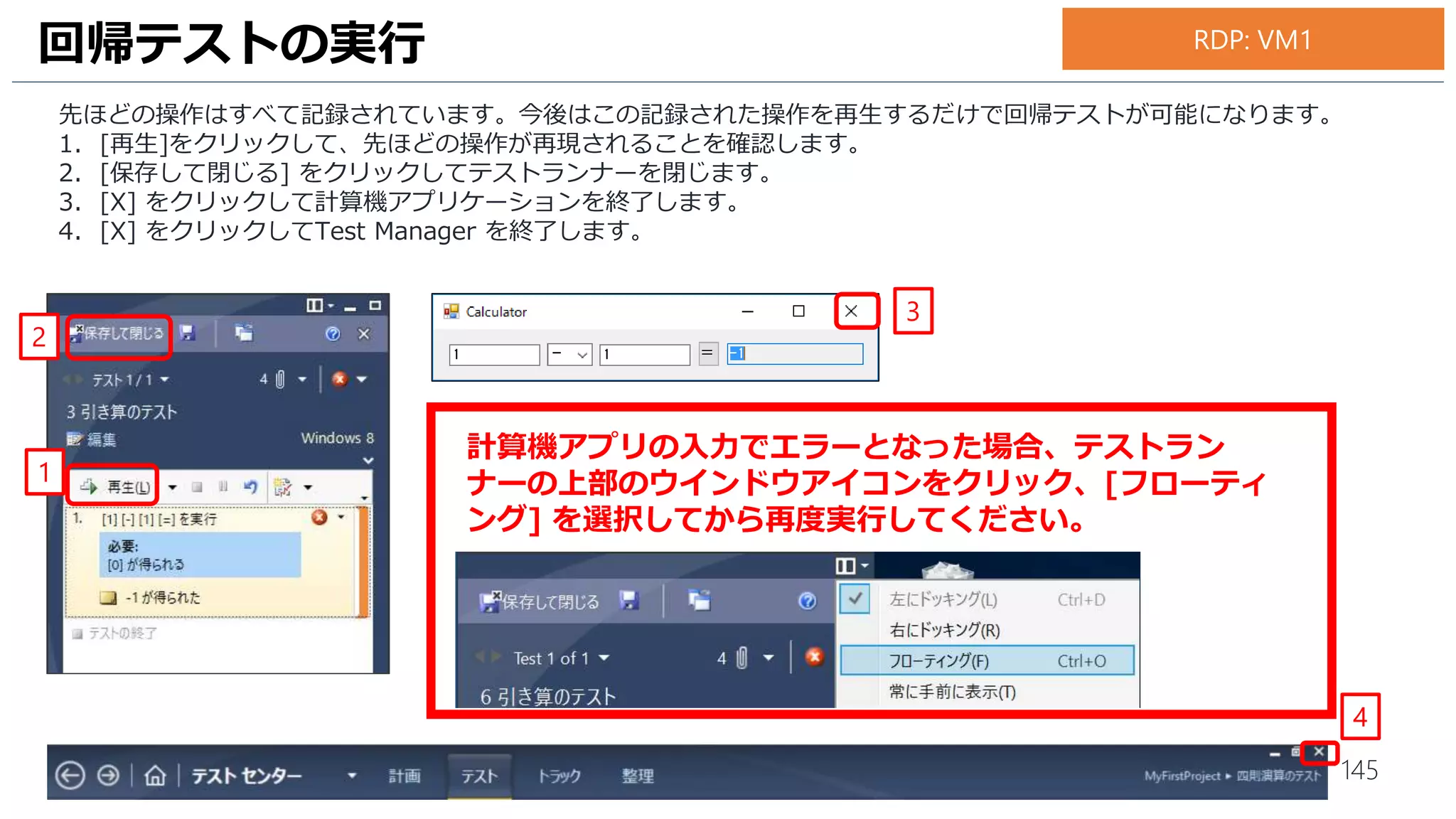Image resolution: width=1456 pixels, height=819 pixels.
Task: Close the Test Manager window
Action: [x=1319, y=751]
